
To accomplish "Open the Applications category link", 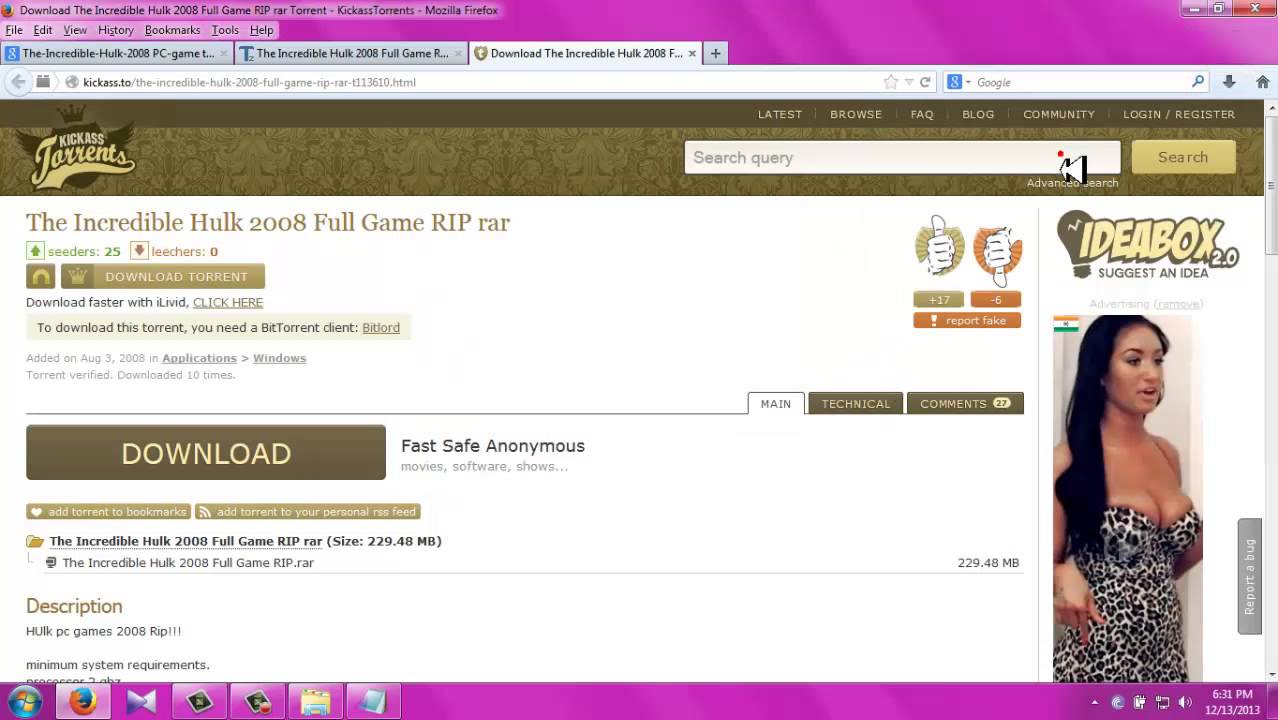I will tap(199, 358).
